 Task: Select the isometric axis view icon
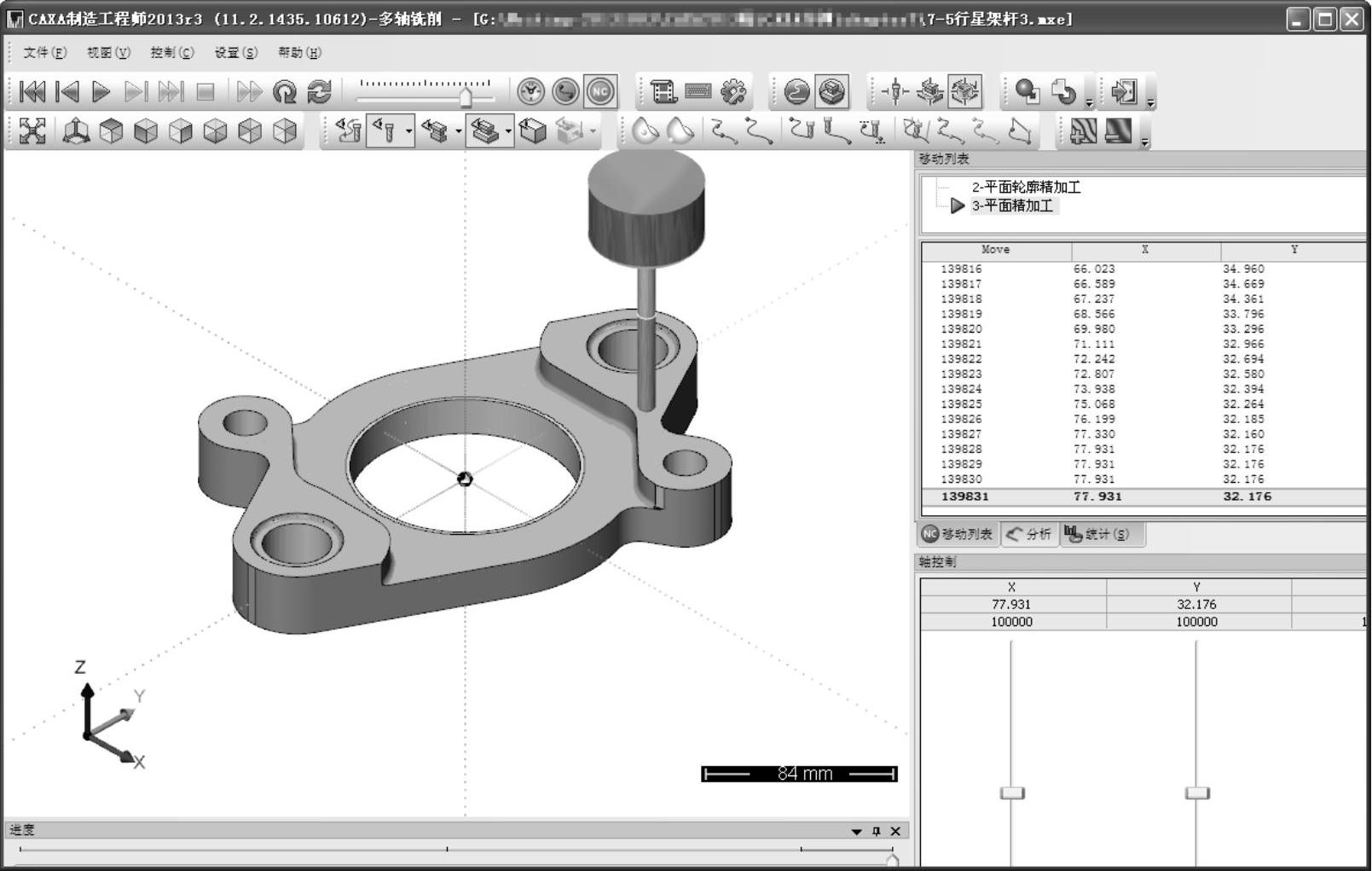click(76, 131)
